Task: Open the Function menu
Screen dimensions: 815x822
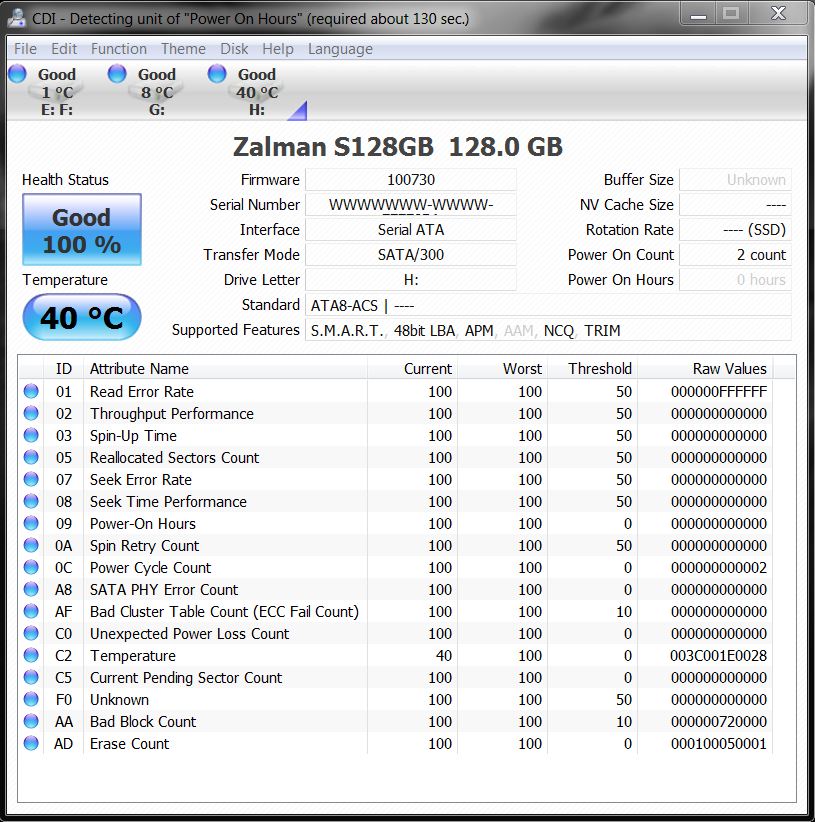Action: click(118, 49)
